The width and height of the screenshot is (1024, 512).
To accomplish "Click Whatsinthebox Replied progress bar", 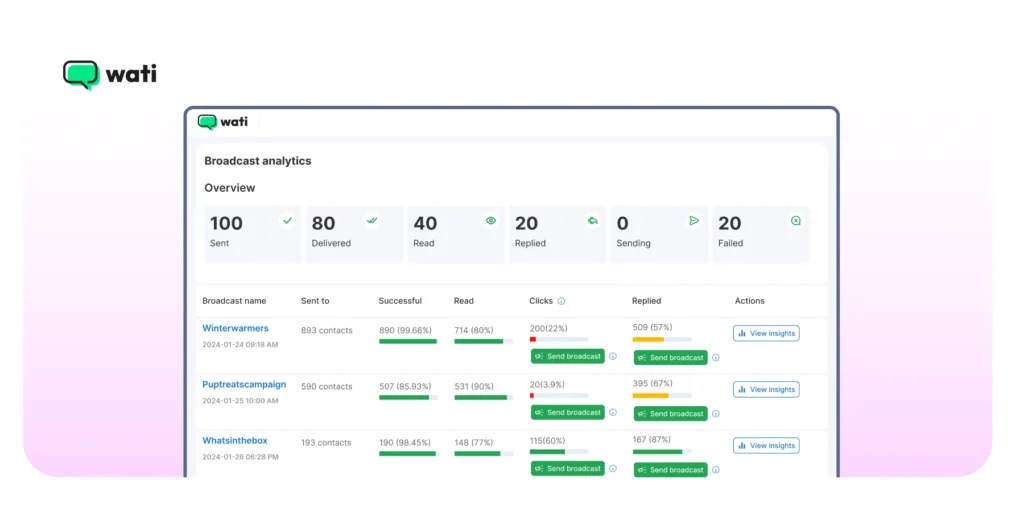I will pos(662,452).
